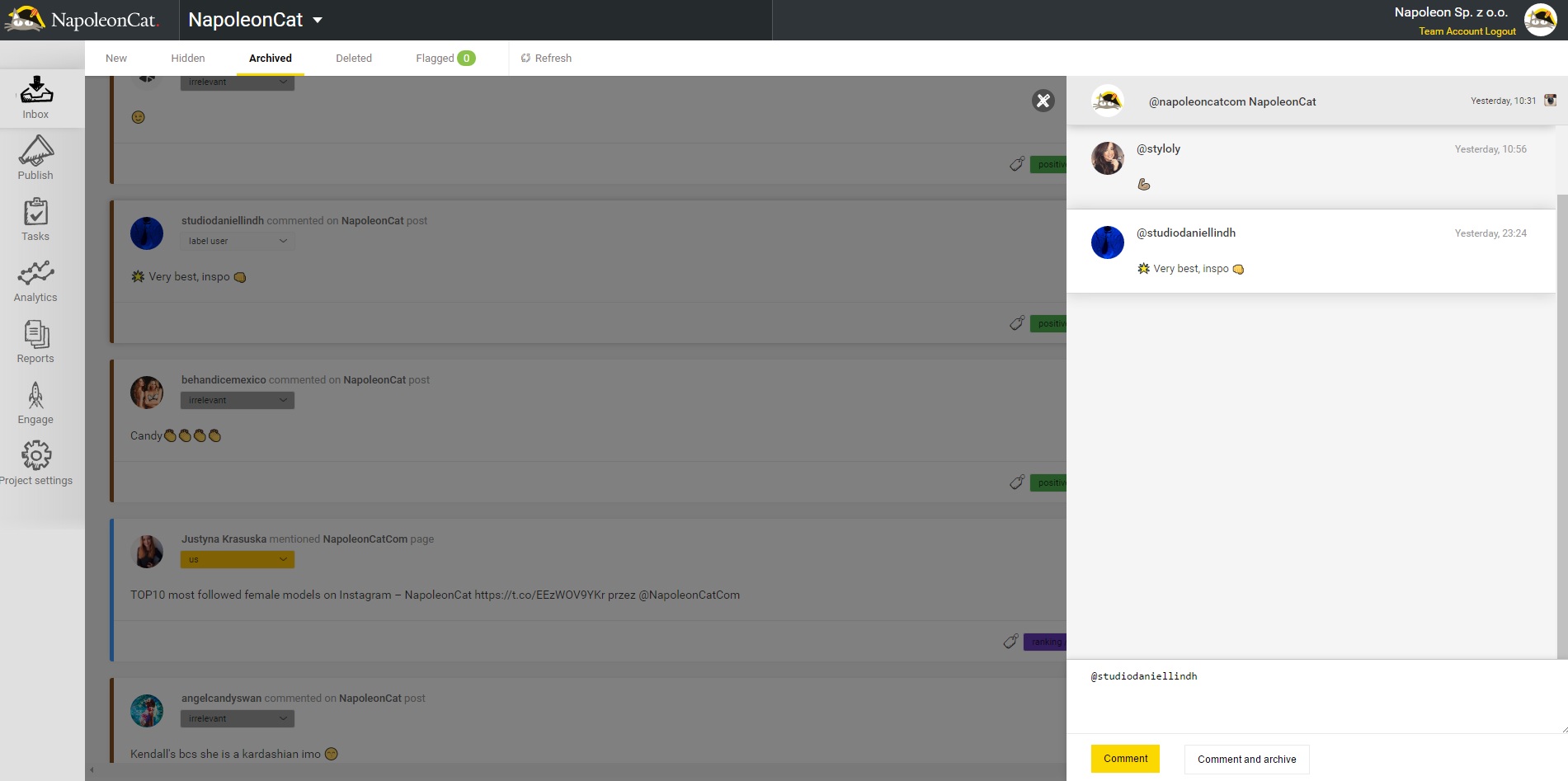Open Project settings gear
This screenshot has height=781, width=1568.
click(35, 463)
